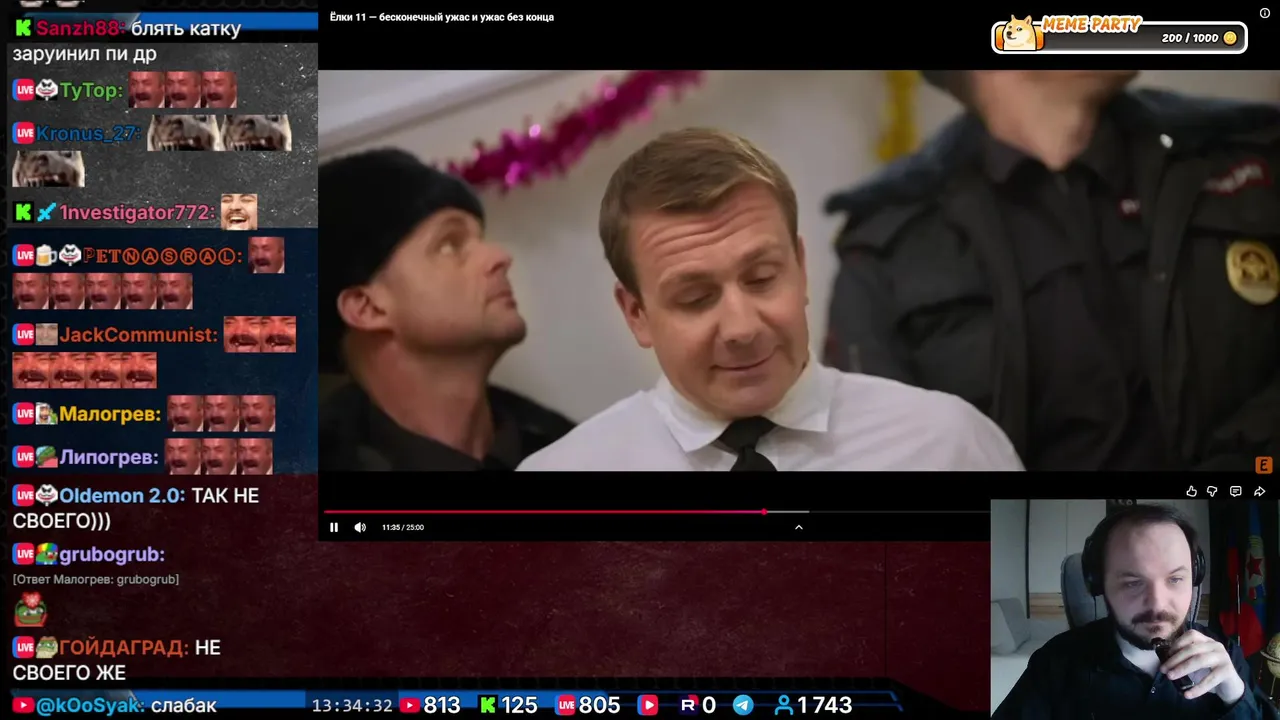
Task: Click the LIVE badge beside Kronus_27
Action: [x=24, y=133]
